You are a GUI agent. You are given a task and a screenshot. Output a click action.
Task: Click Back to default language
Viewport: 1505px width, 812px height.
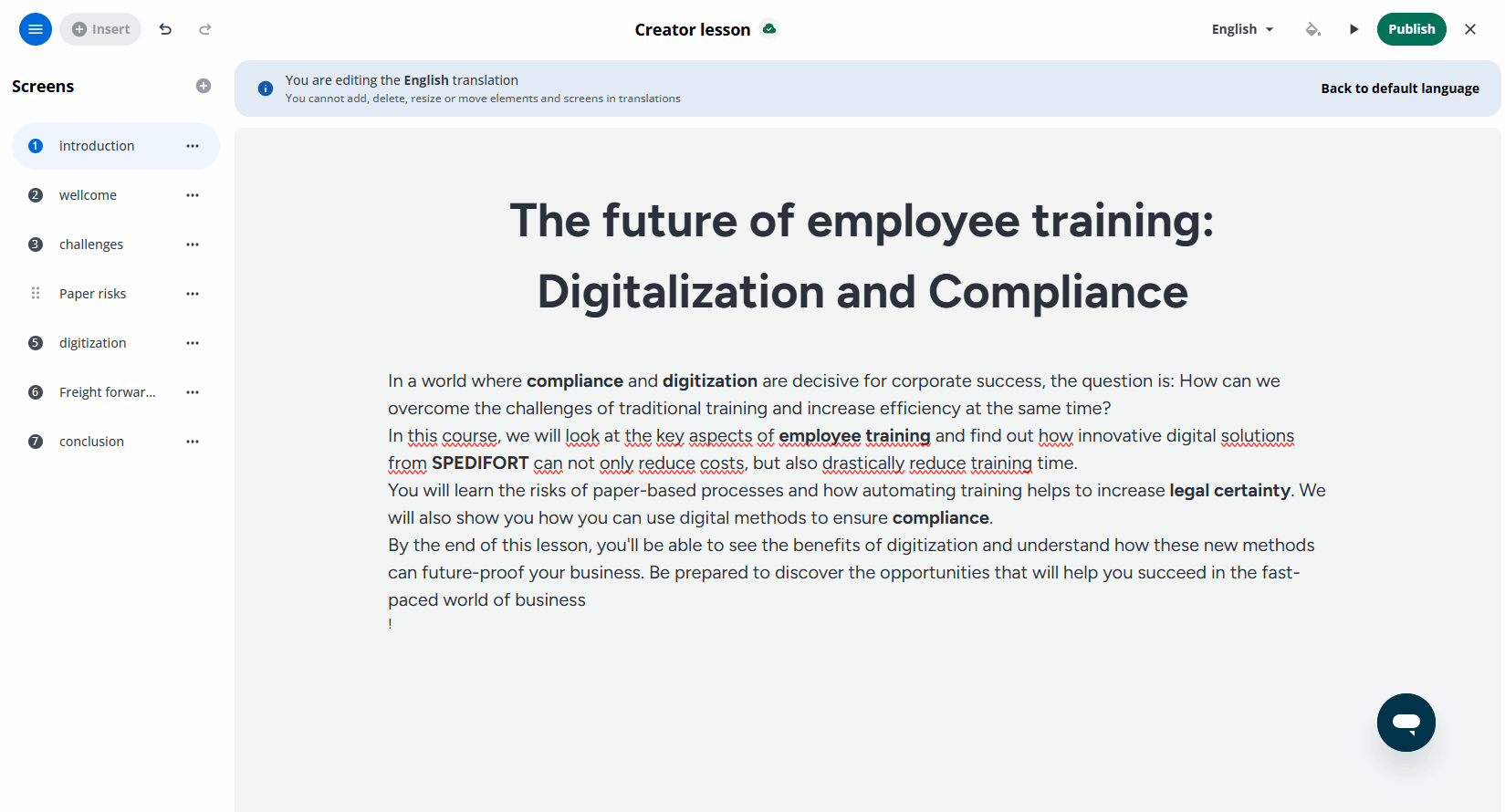pyautogui.click(x=1400, y=88)
